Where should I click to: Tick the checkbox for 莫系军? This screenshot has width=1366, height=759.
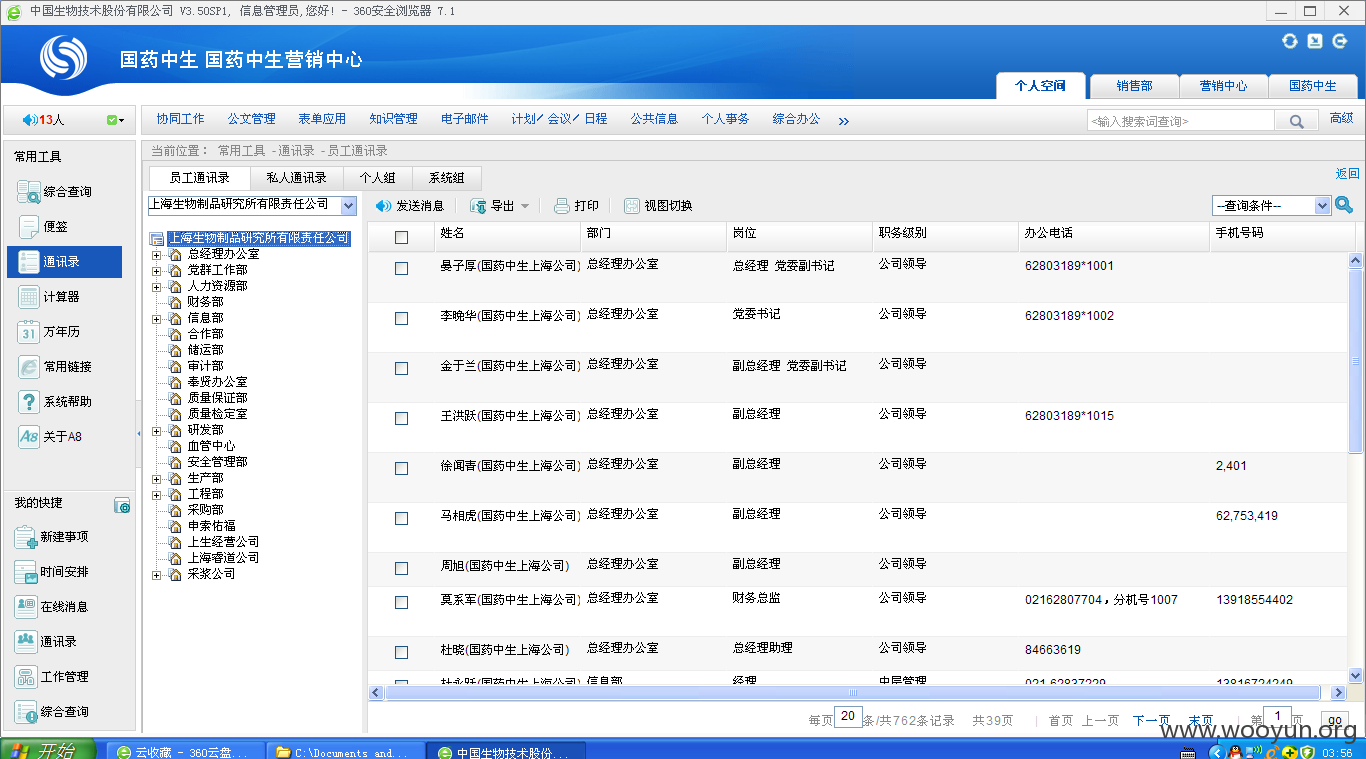tap(401, 602)
